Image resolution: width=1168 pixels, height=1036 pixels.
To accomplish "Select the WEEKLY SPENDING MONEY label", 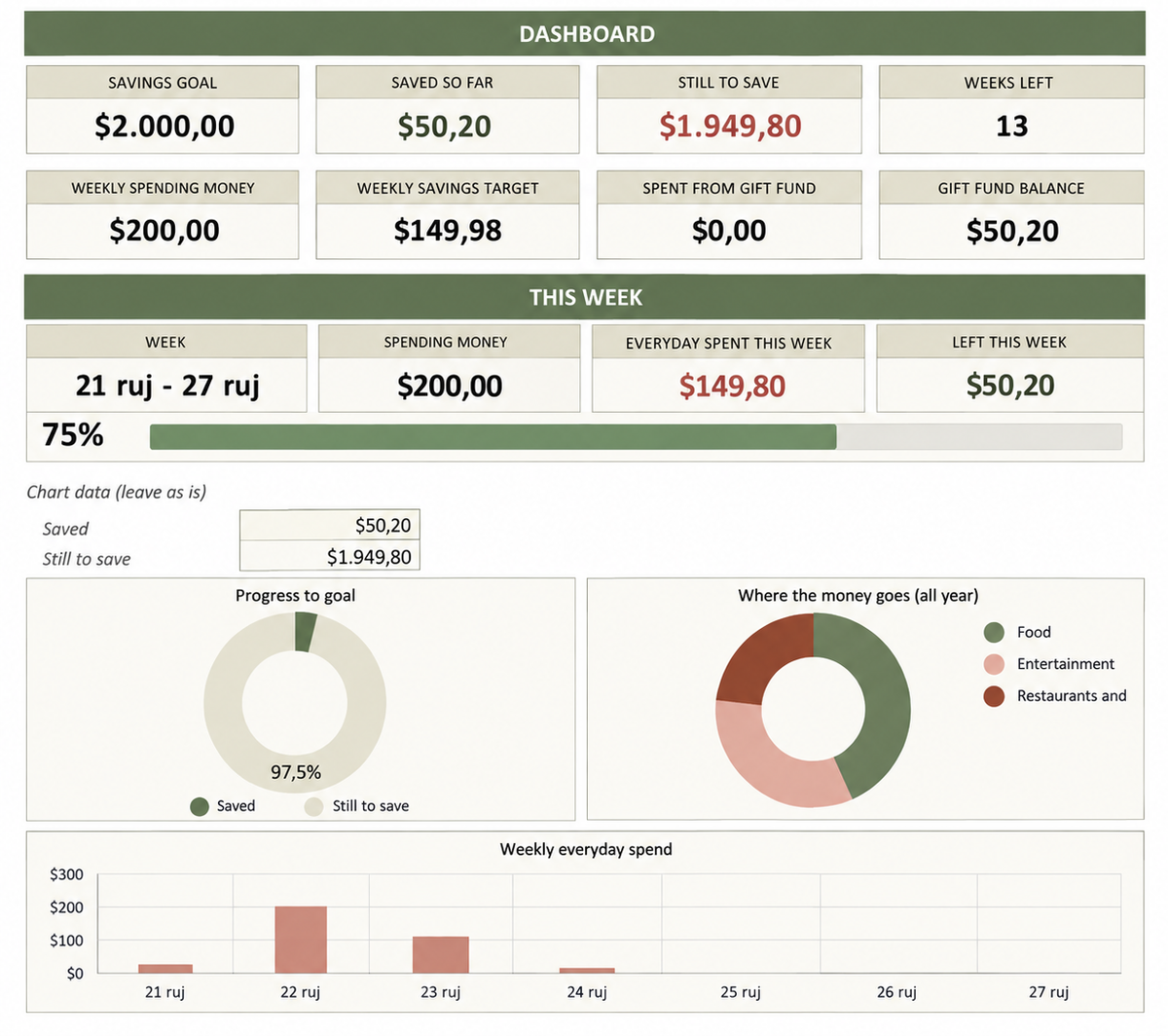I will pyautogui.click(x=163, y=188).
